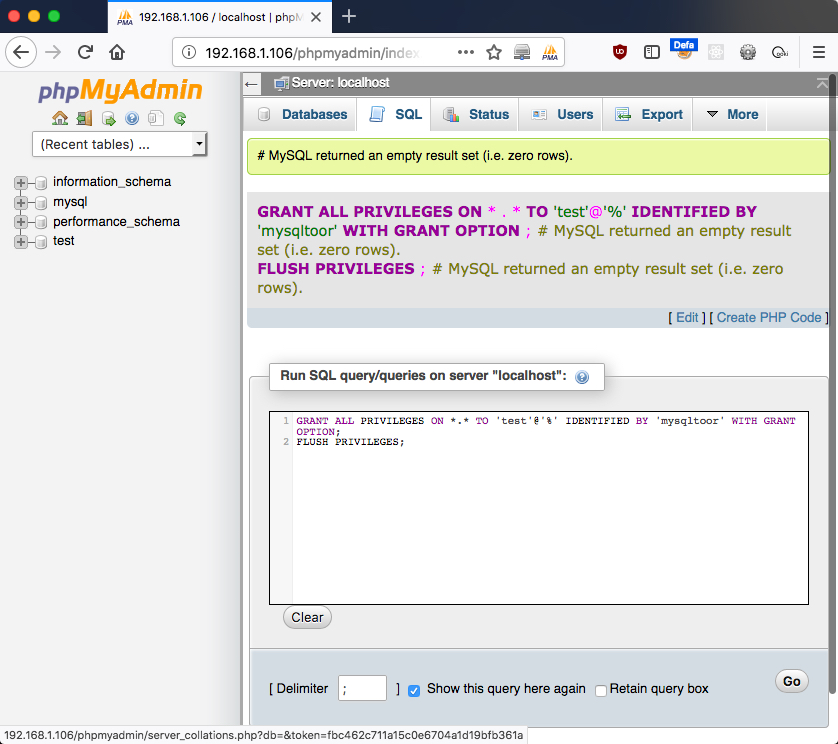Toggle browser sidebar icon
The image size is (838, 744).
652,52
